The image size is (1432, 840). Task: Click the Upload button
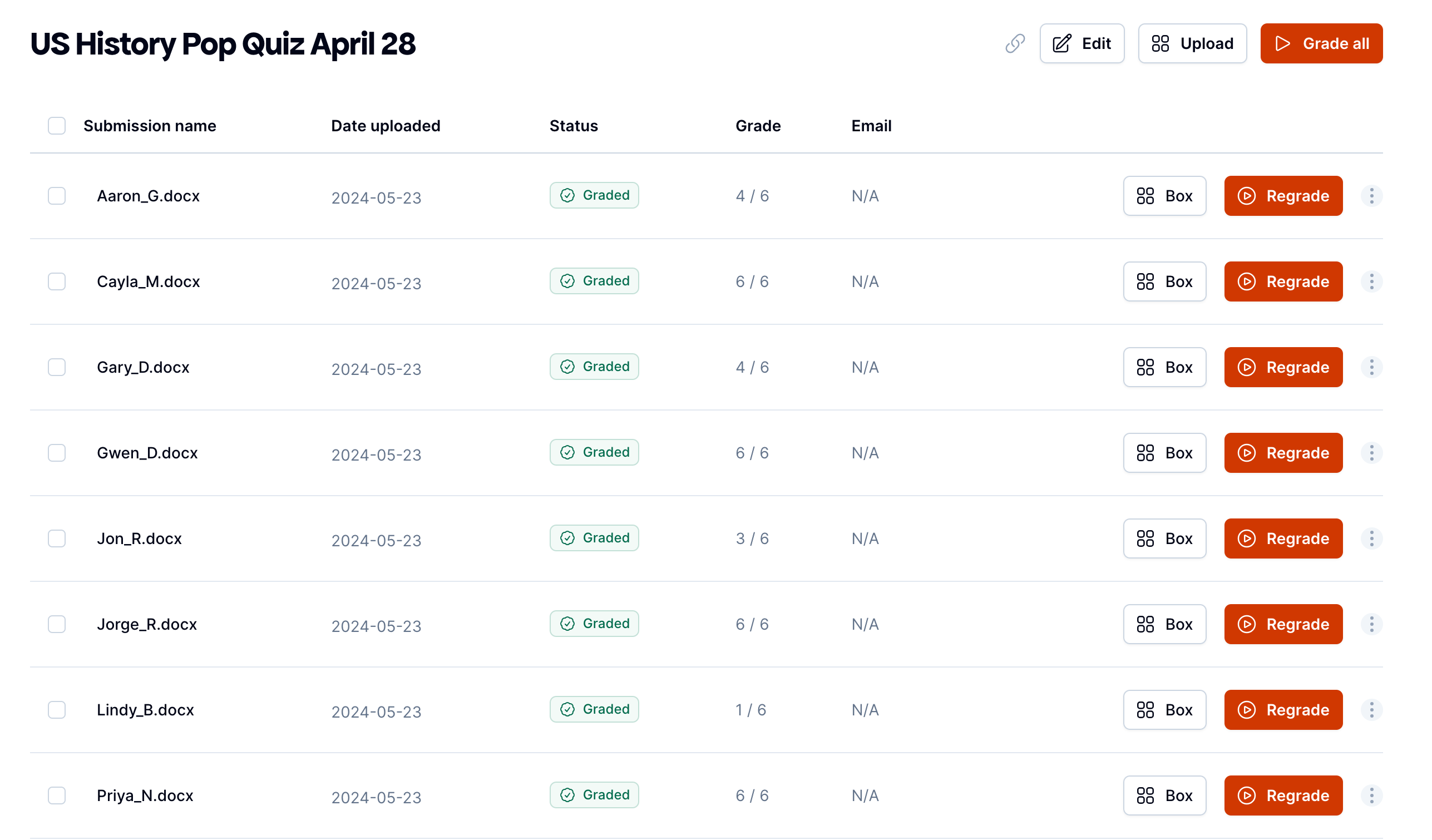[x=1192, y=44]
